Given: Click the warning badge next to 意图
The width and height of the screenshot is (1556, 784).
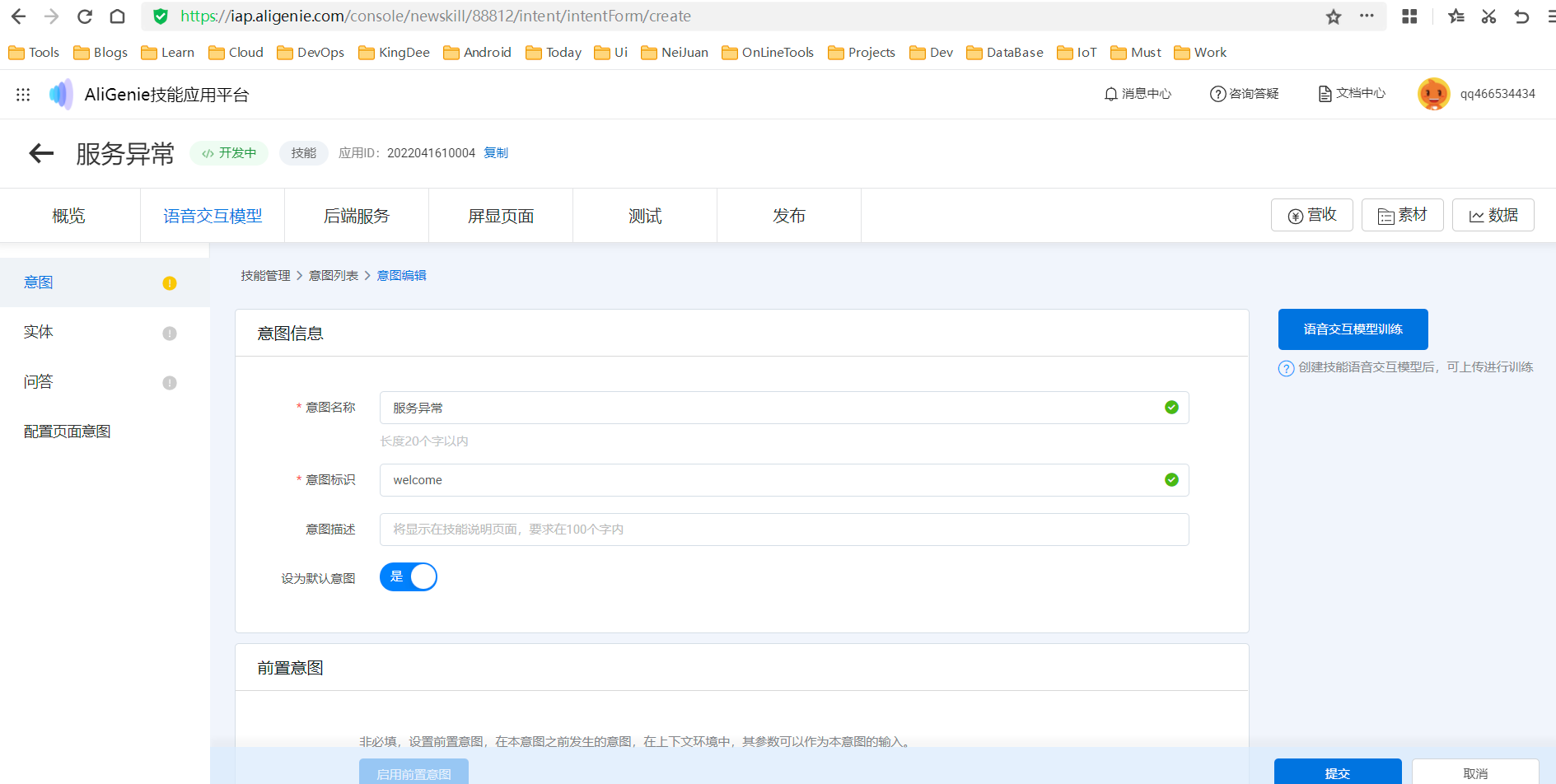Looking at the screenshot, I should (x=170, y=282).
